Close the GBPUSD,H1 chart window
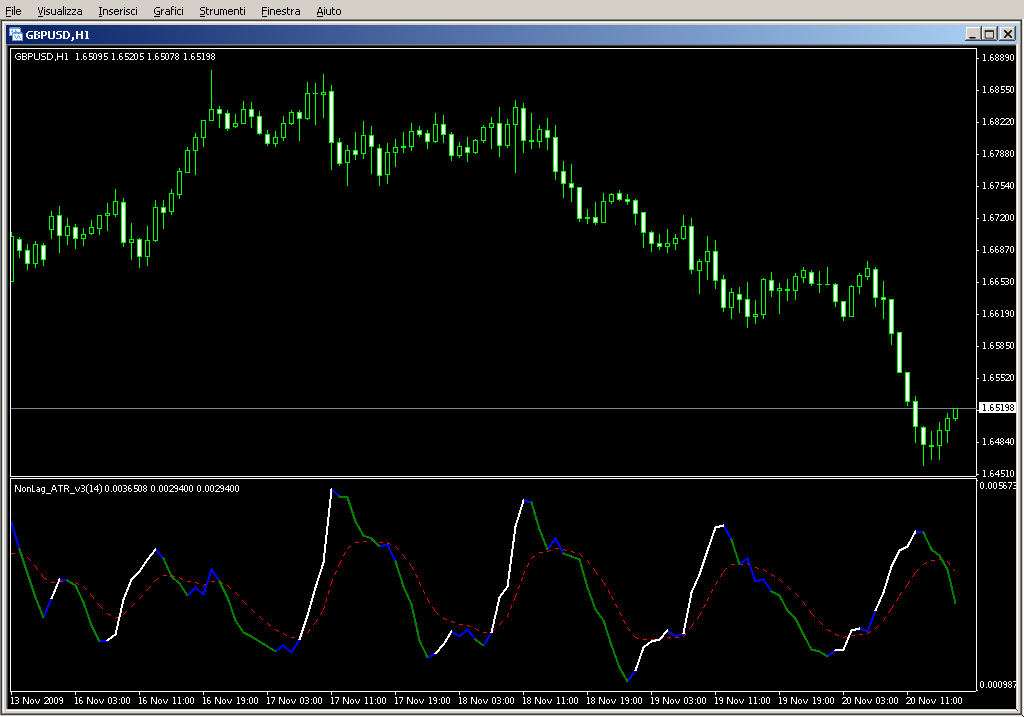The width and height of the screenshot is (1024, 717). coord(1008,34)
